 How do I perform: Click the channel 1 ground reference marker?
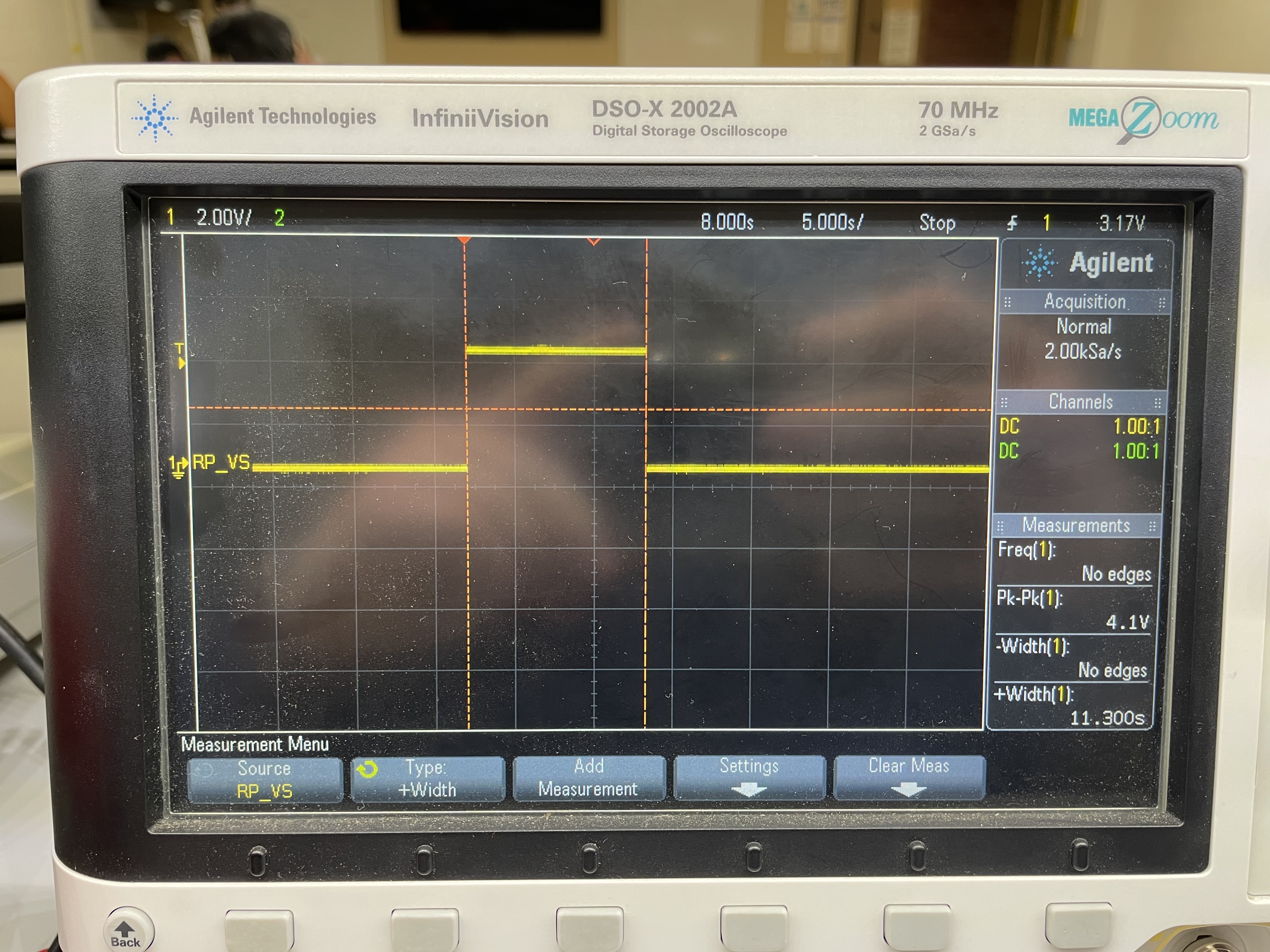tap(178, 467)
